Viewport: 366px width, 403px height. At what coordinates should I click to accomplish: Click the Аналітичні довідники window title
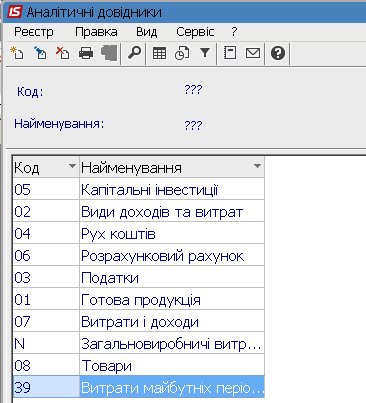point(94,13)
